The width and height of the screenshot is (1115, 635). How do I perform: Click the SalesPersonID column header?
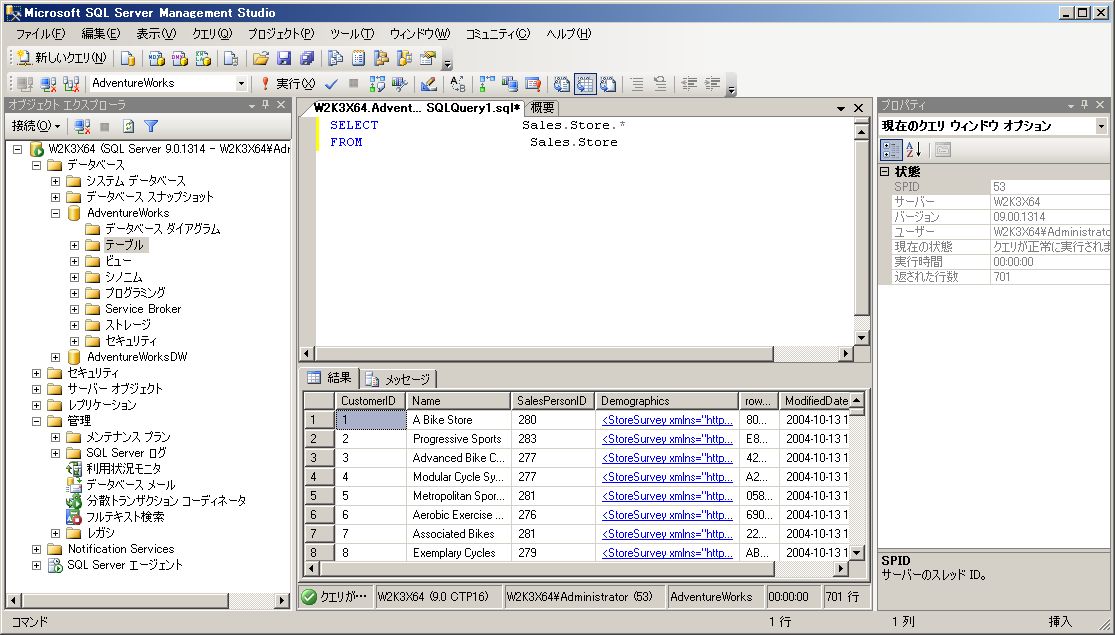(552, 401)
